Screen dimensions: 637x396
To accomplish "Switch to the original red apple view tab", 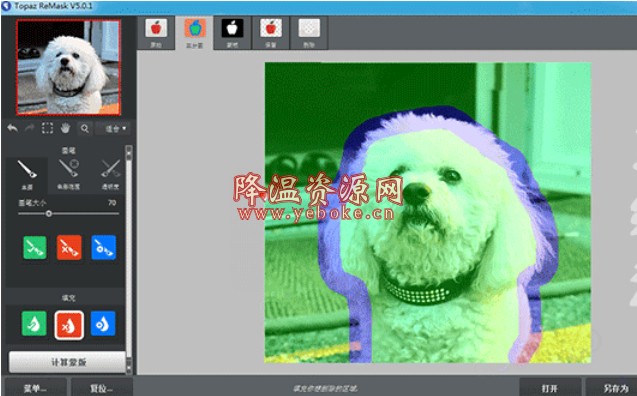I will click(156, 33).
